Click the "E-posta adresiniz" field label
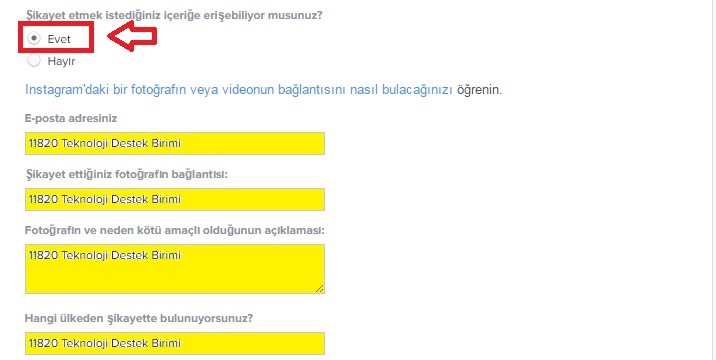716x360 pixels. 71,118
